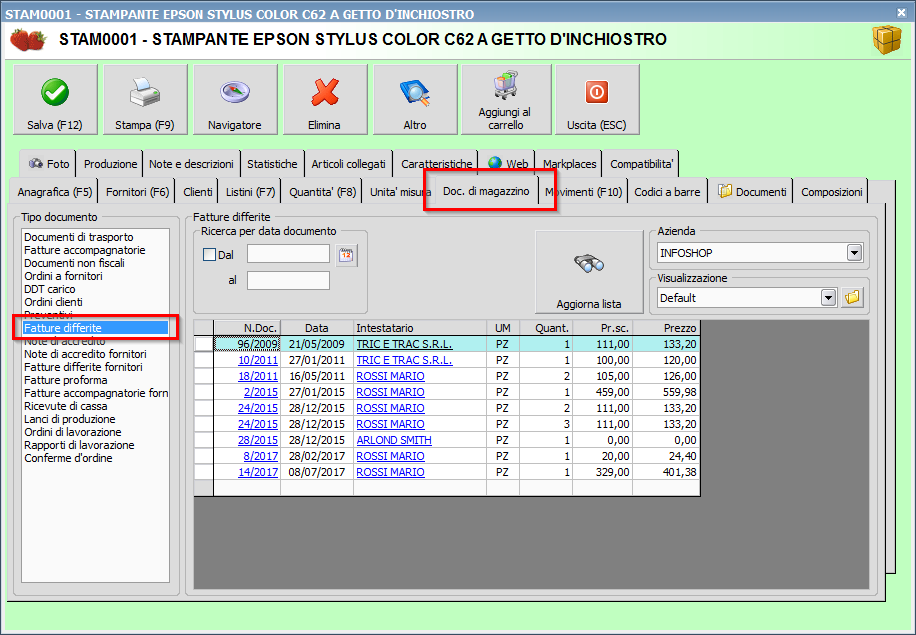The width and height of the screenshot is (916, 635).
Task: Click the folder icon beside Visualizzazione
Action: (x=852, y=298)
